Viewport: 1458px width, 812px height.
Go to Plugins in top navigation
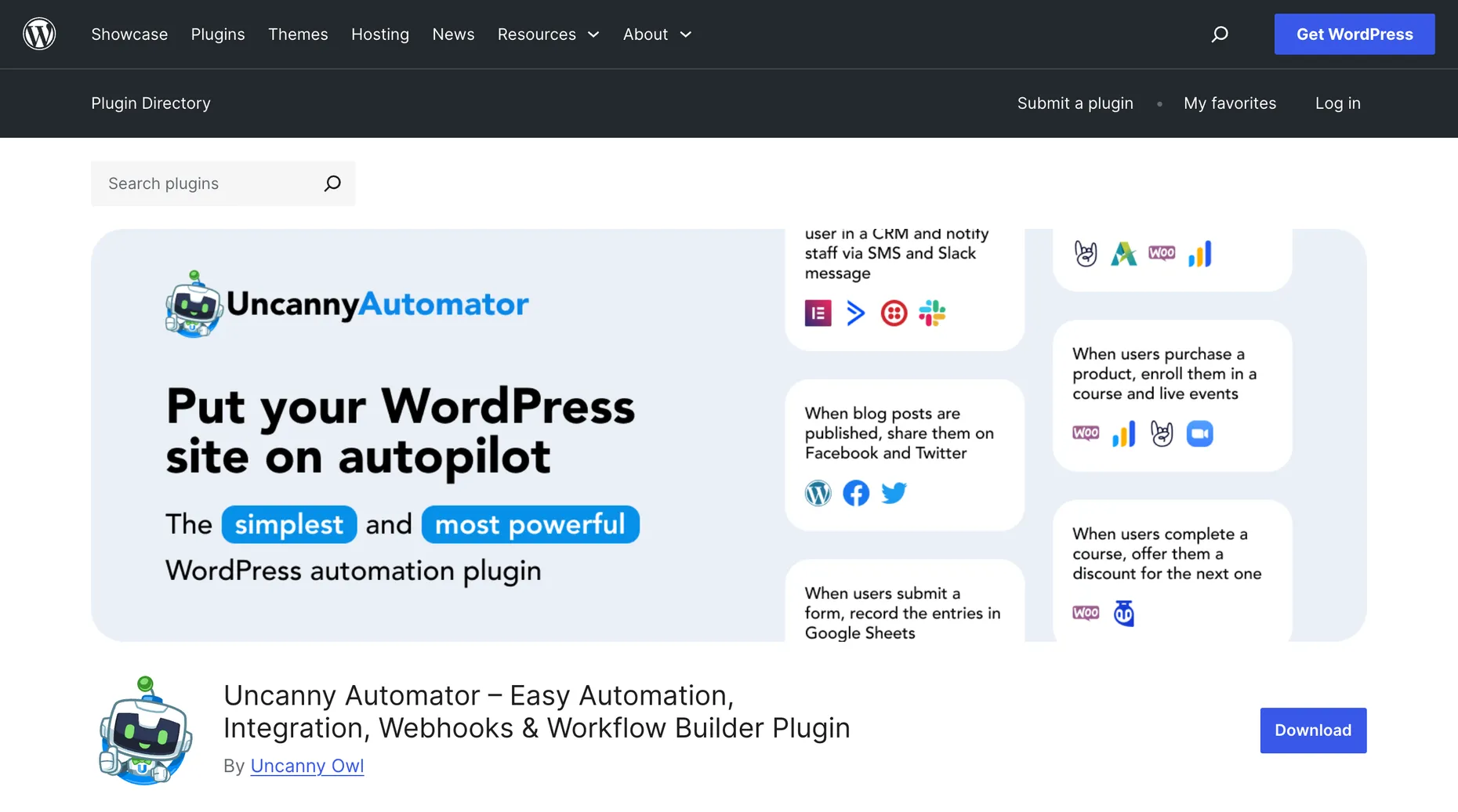[x=218, y=34]
